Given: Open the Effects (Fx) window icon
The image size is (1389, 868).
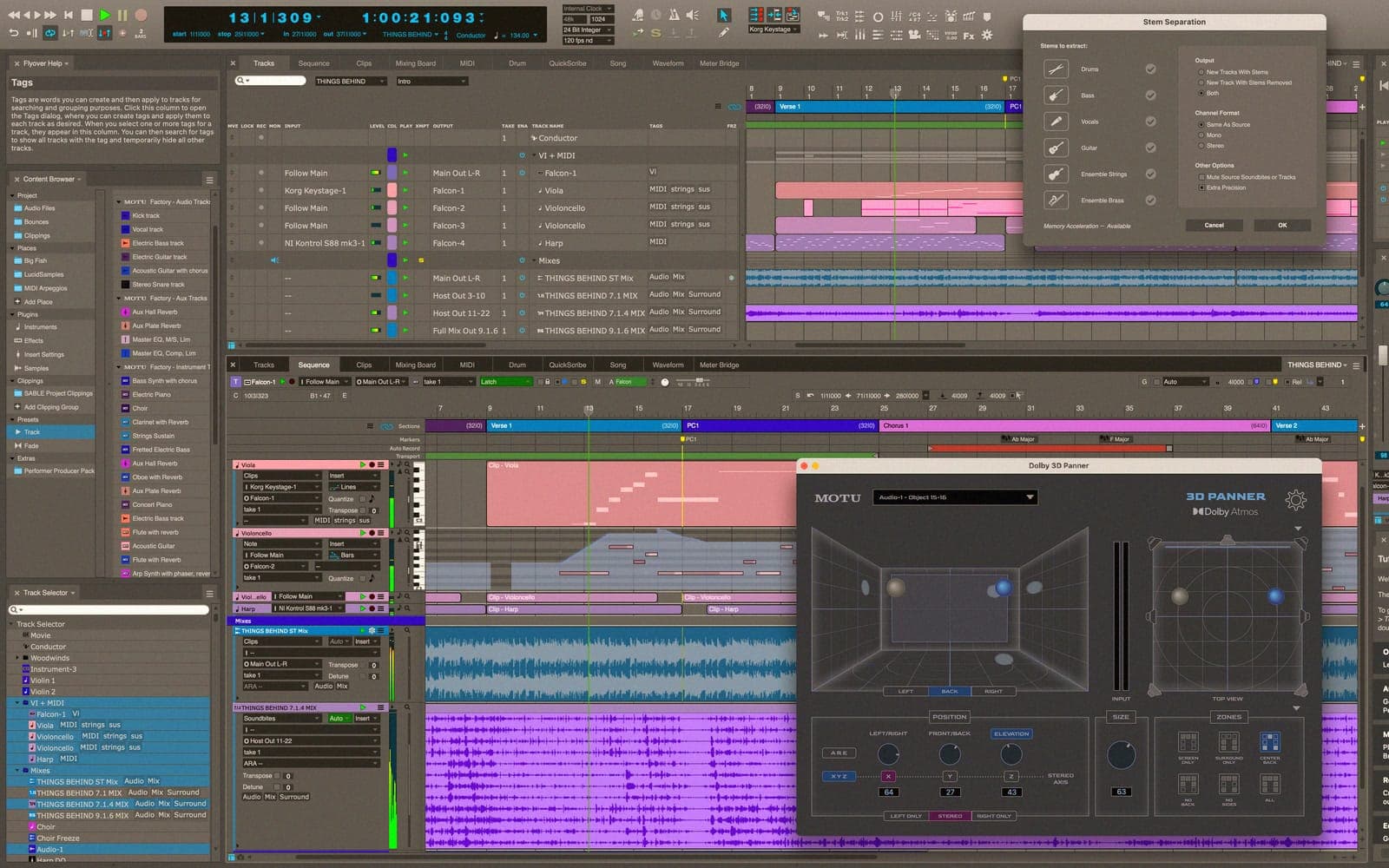Looking at the screenshot, I should tap(968, 36).
